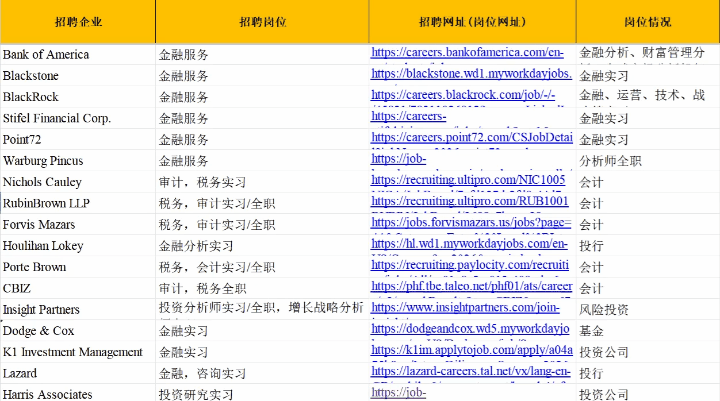Screen dimensions: 720x401
Task: Select Bank of America's 金融服务 position cell
Action: coord(262,55)
